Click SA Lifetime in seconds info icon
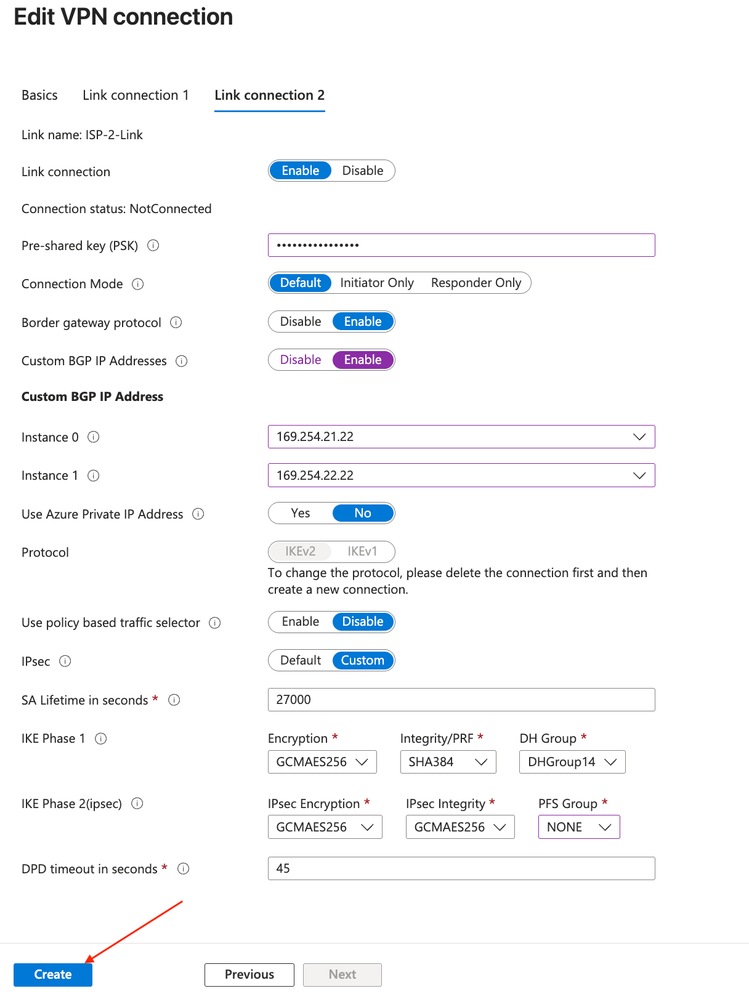Viewport: 749px width, 999px height. click(174, 700)
